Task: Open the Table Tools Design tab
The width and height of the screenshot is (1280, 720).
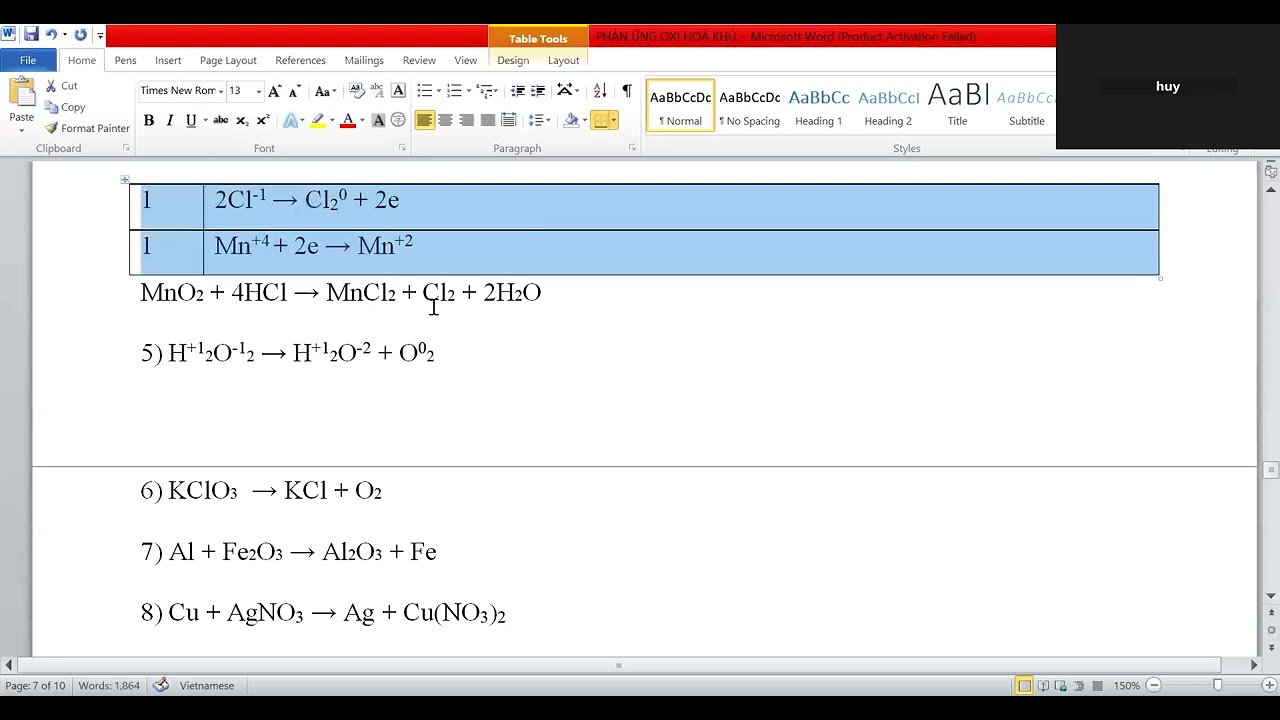Action: pos(513,60)
